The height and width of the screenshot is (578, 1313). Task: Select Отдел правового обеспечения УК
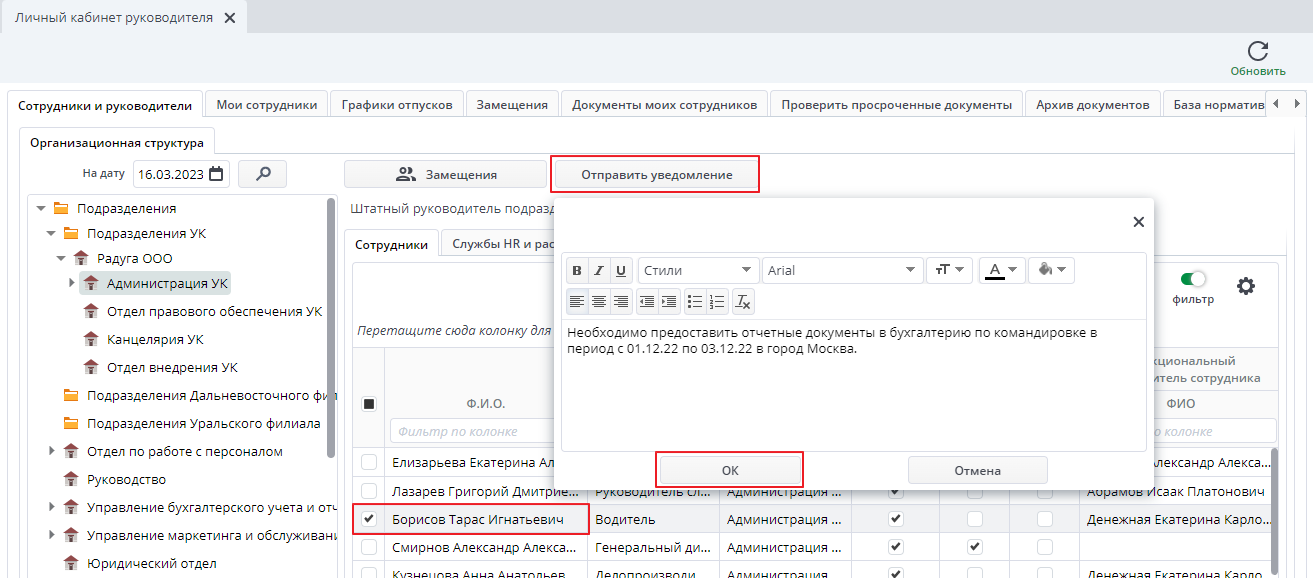tap(214, 311)
